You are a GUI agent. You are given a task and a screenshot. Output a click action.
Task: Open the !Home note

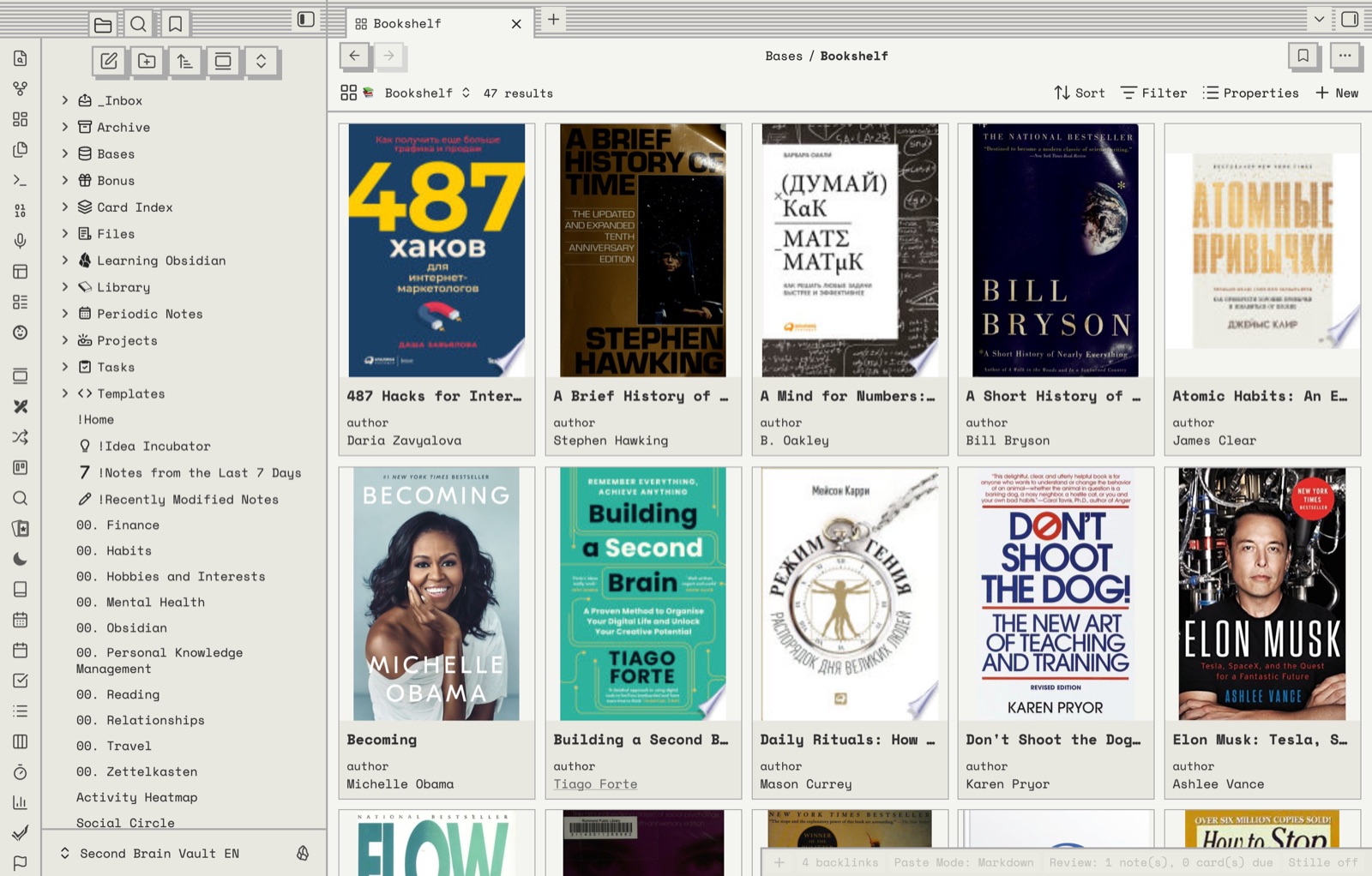[95, 419]
